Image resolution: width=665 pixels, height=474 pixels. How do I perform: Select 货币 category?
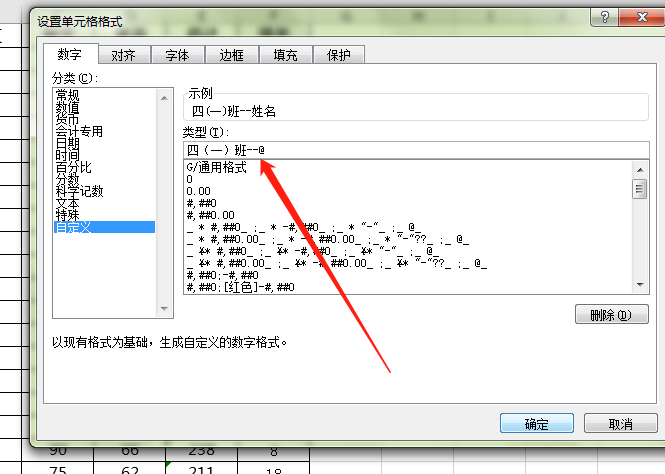[104, 119]
